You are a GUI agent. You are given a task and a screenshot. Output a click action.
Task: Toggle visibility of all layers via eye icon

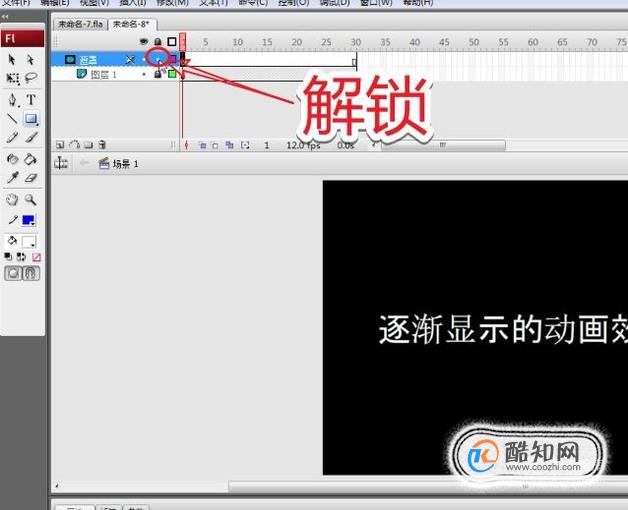tap(143, 41)
